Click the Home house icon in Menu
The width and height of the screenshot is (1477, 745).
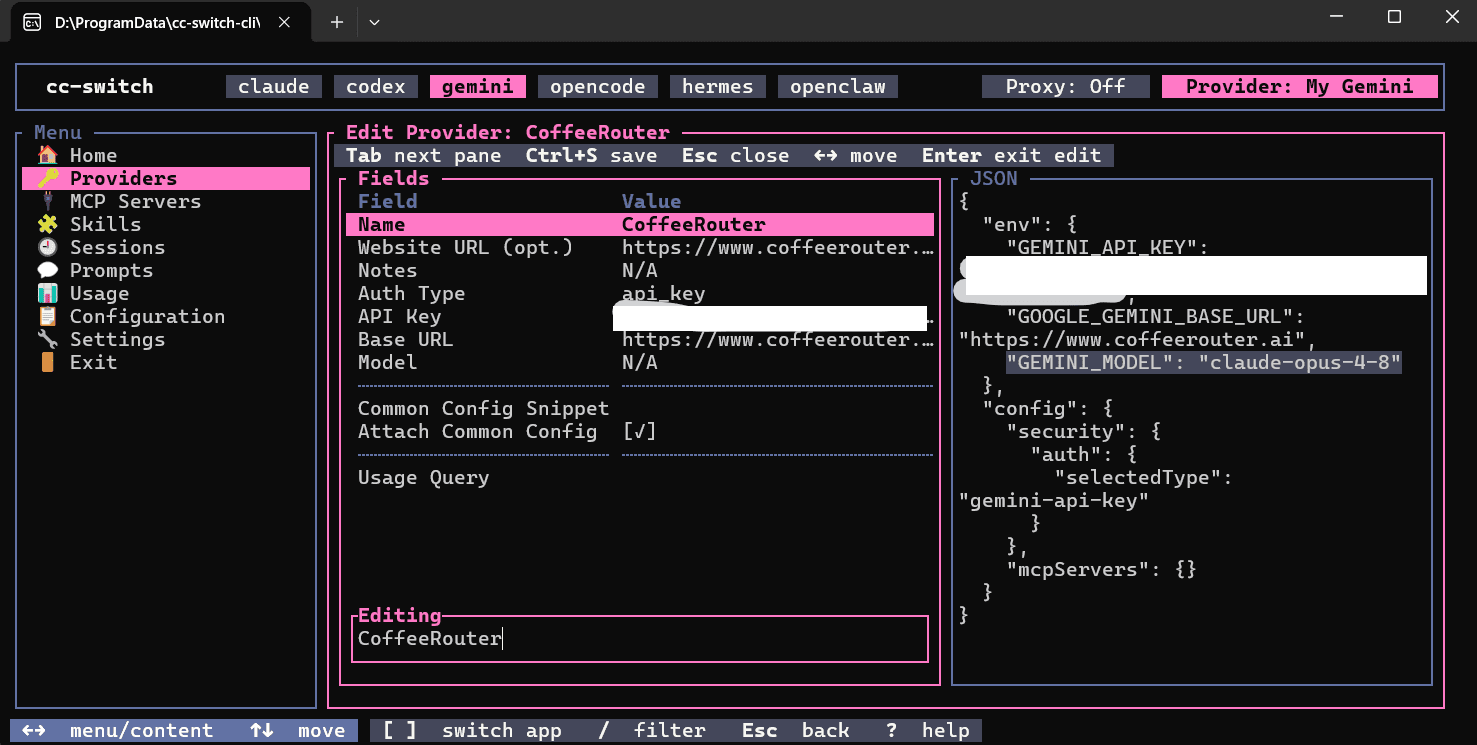pos(47,155)
